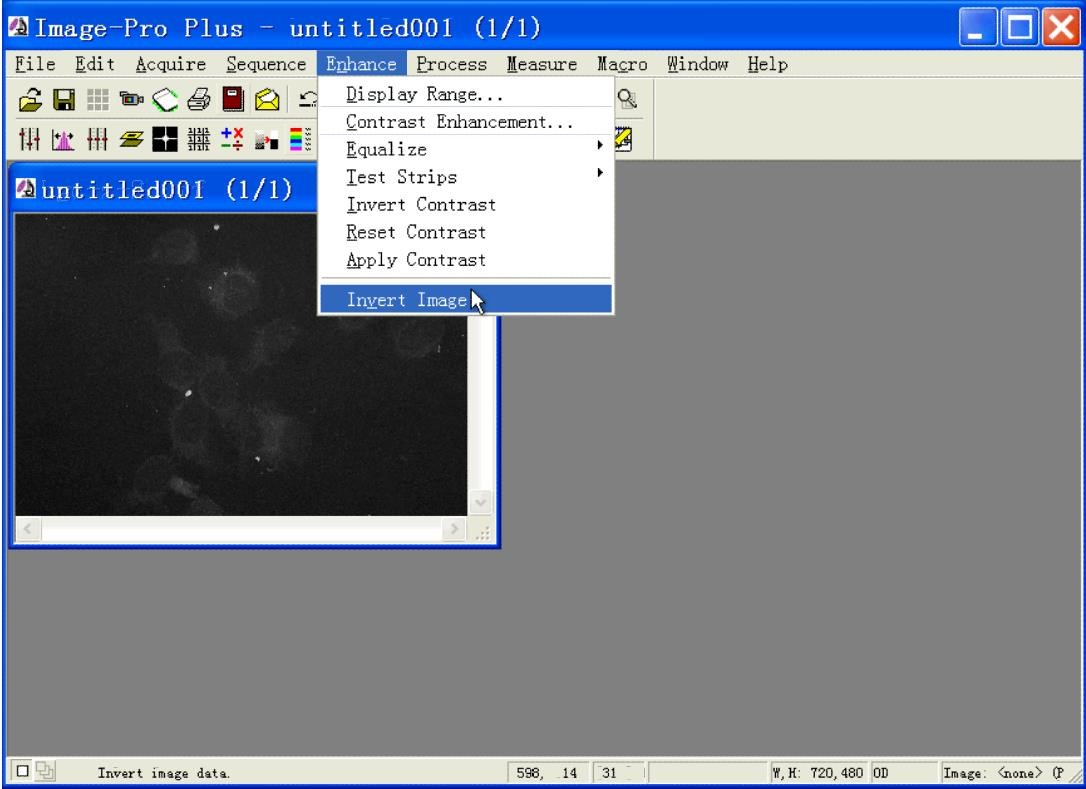Click the image window resize grip
Image resolution: width=1086 pixels, height=789 pixels.
pyautogui.click(x=482, y=531)
